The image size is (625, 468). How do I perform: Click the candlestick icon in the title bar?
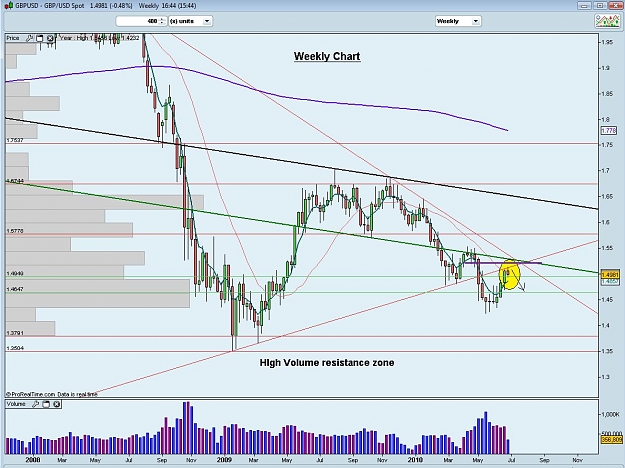[x=8, y=6]
